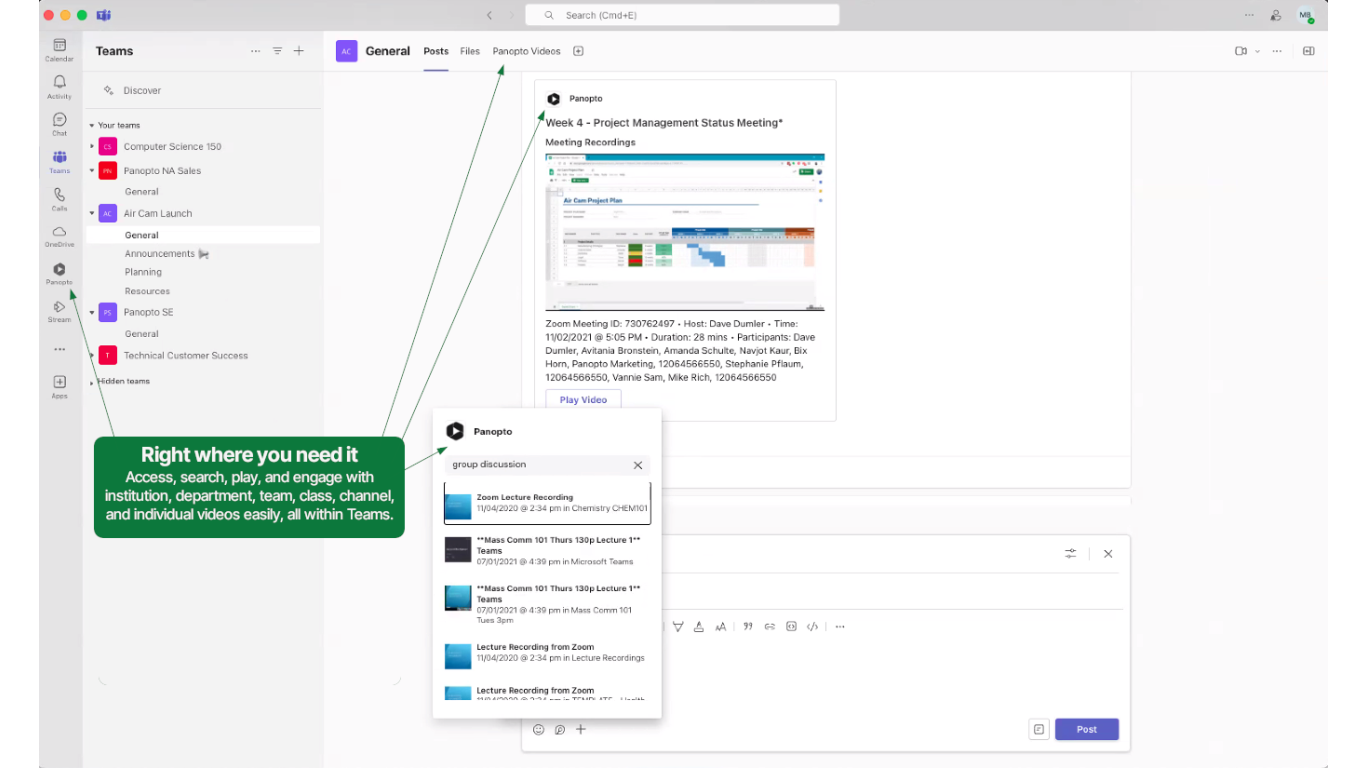Collapse the Your teams section
This screenshot has width=1366, height=768.
[x=92, y=126]
